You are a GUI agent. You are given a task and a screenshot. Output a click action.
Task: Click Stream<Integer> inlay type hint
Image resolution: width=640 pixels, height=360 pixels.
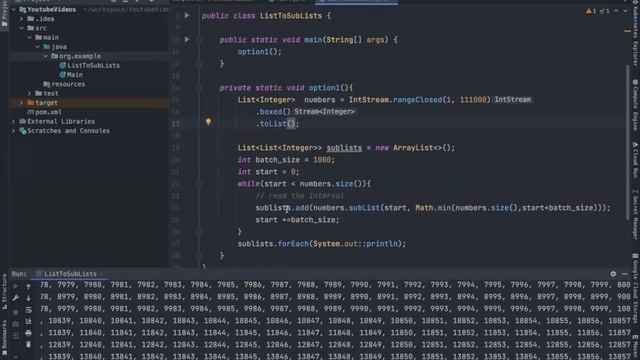click(x=324, y=111)
